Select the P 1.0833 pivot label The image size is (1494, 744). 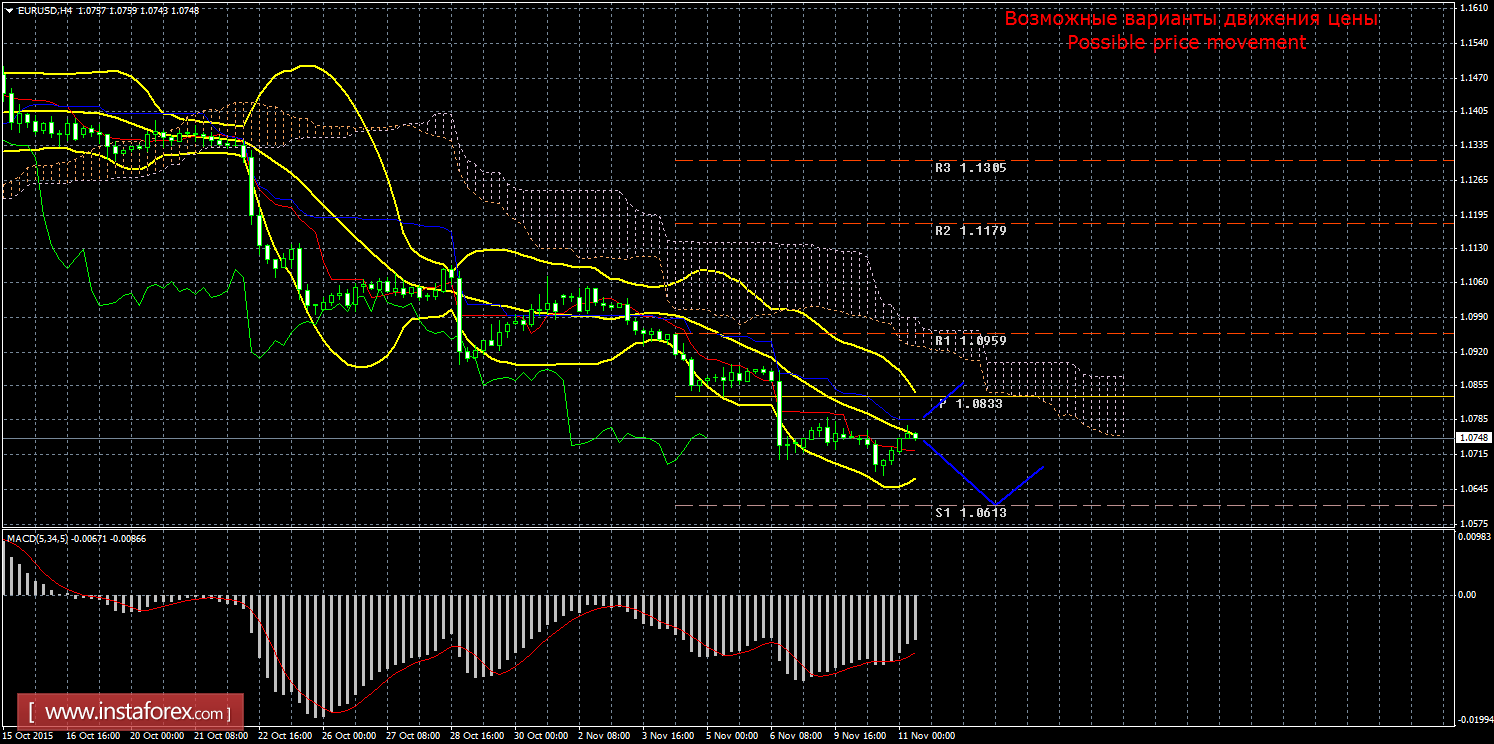(x=972, y=404)
